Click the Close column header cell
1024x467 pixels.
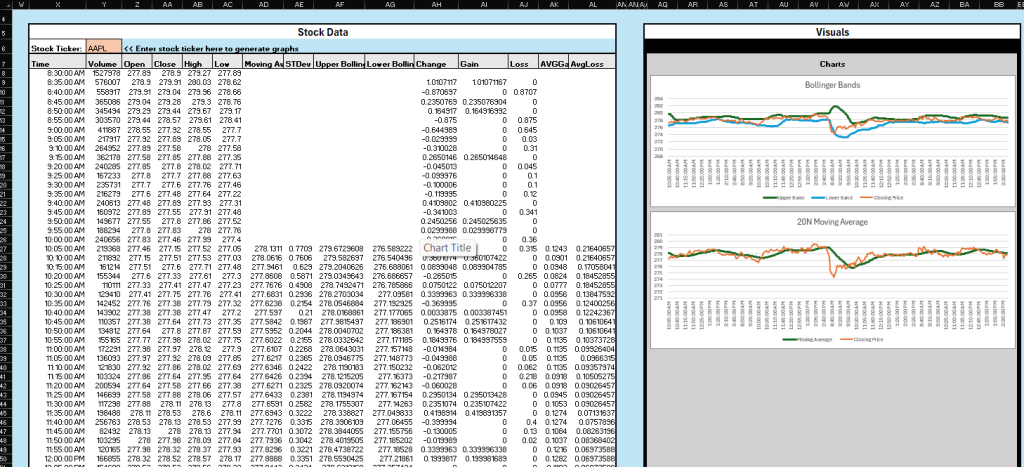point(165,63)
